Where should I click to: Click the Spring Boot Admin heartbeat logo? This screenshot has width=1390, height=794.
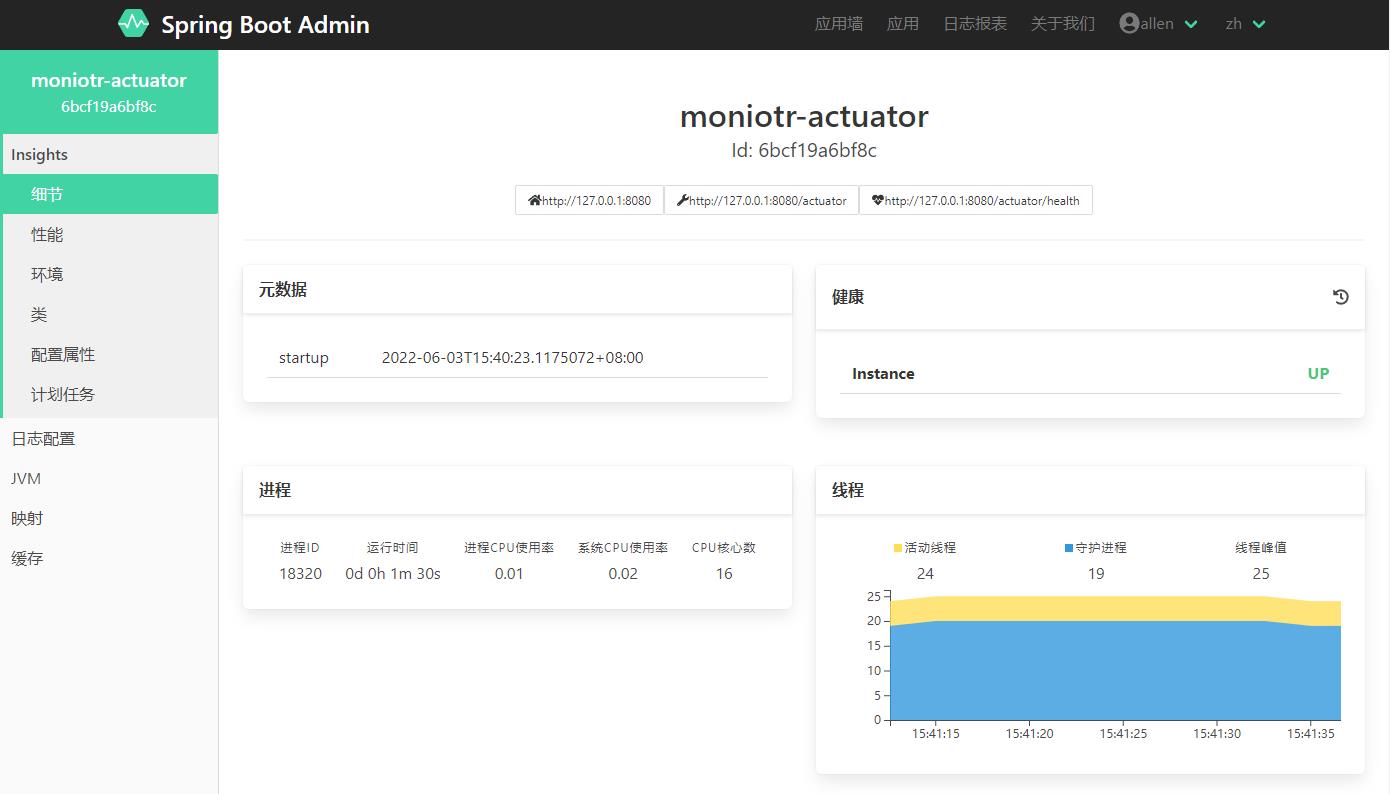pyautogui.click(x=133, y=24)
